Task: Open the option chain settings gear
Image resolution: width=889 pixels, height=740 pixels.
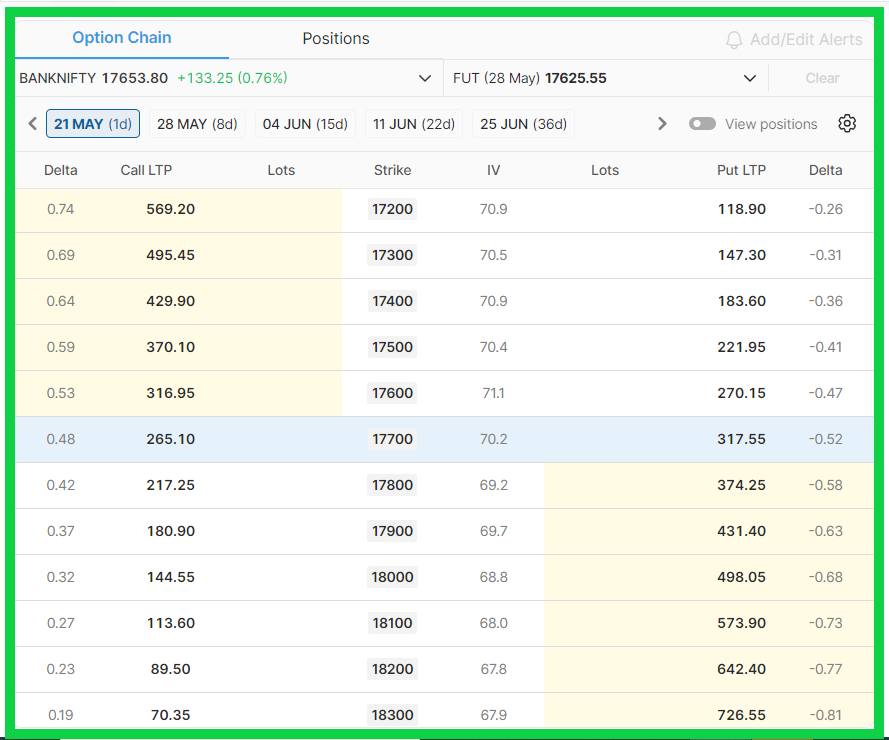Action: pyautogui.click(x=846, y=124)
